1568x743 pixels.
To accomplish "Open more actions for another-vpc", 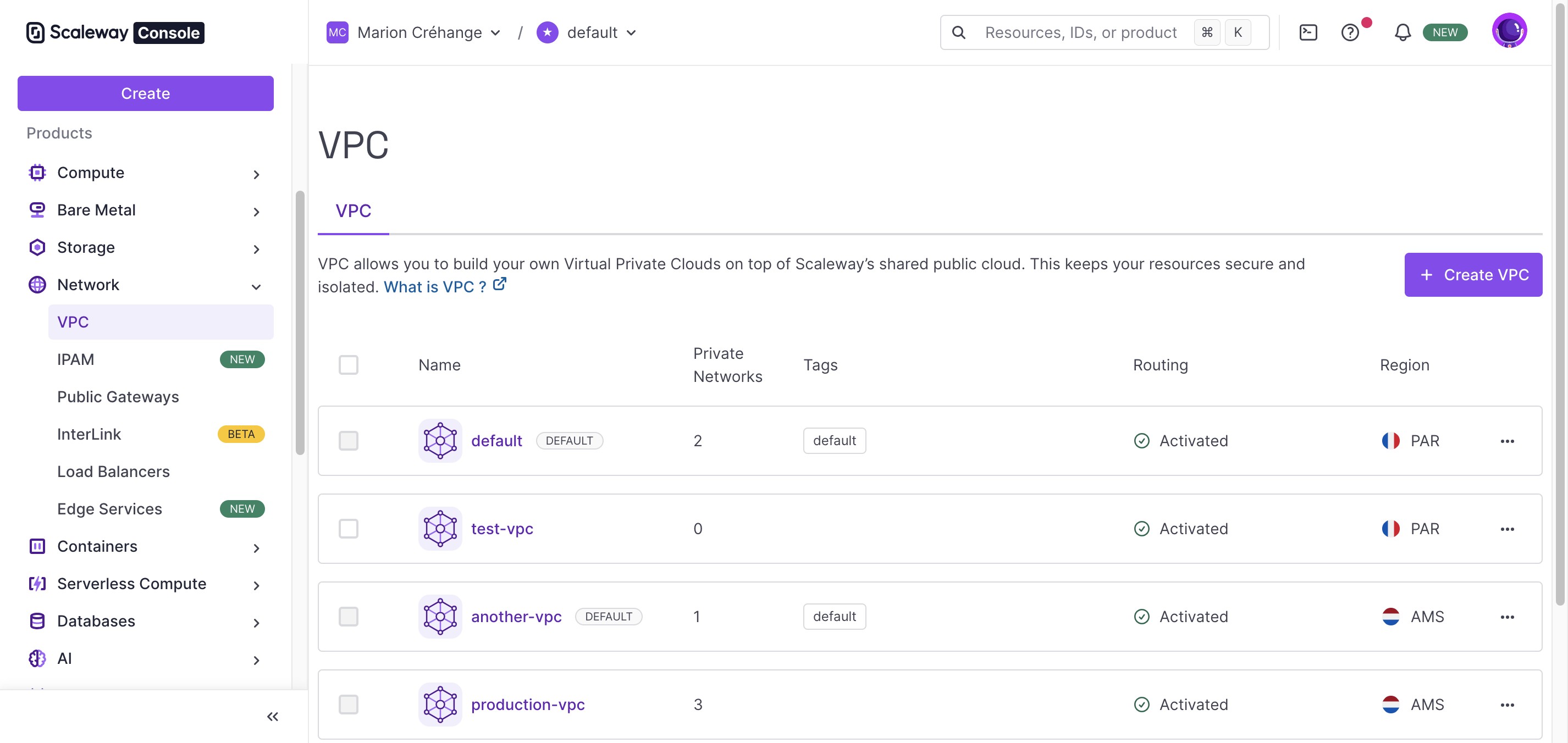I will click(1507, 617).
